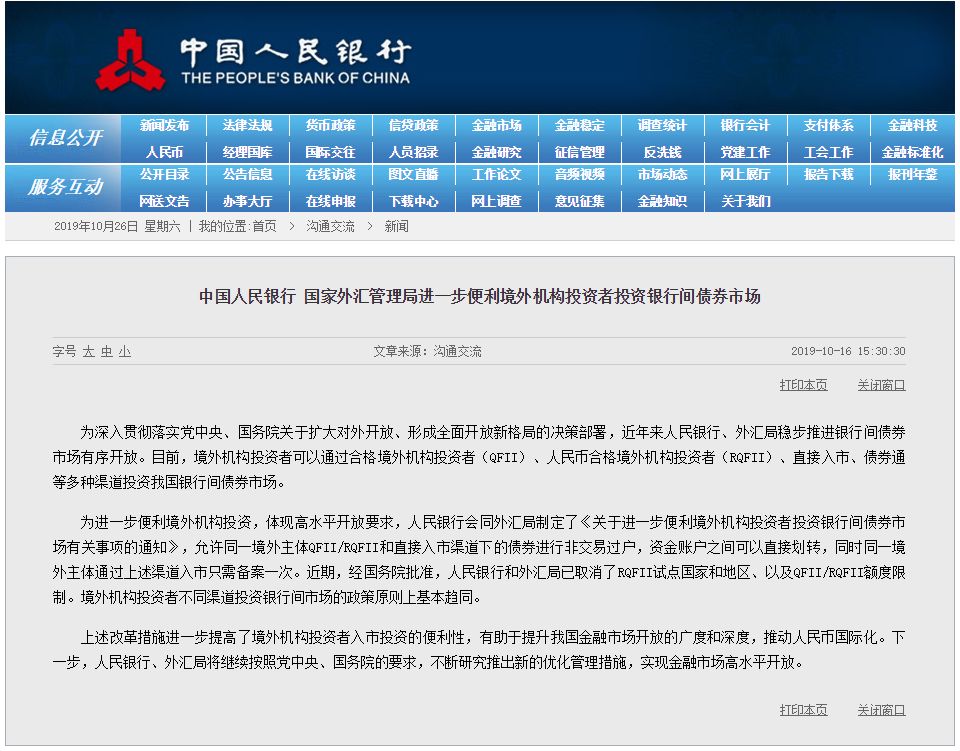
Task: Open the 新闻发布 menu item
Action: [164, 125]
